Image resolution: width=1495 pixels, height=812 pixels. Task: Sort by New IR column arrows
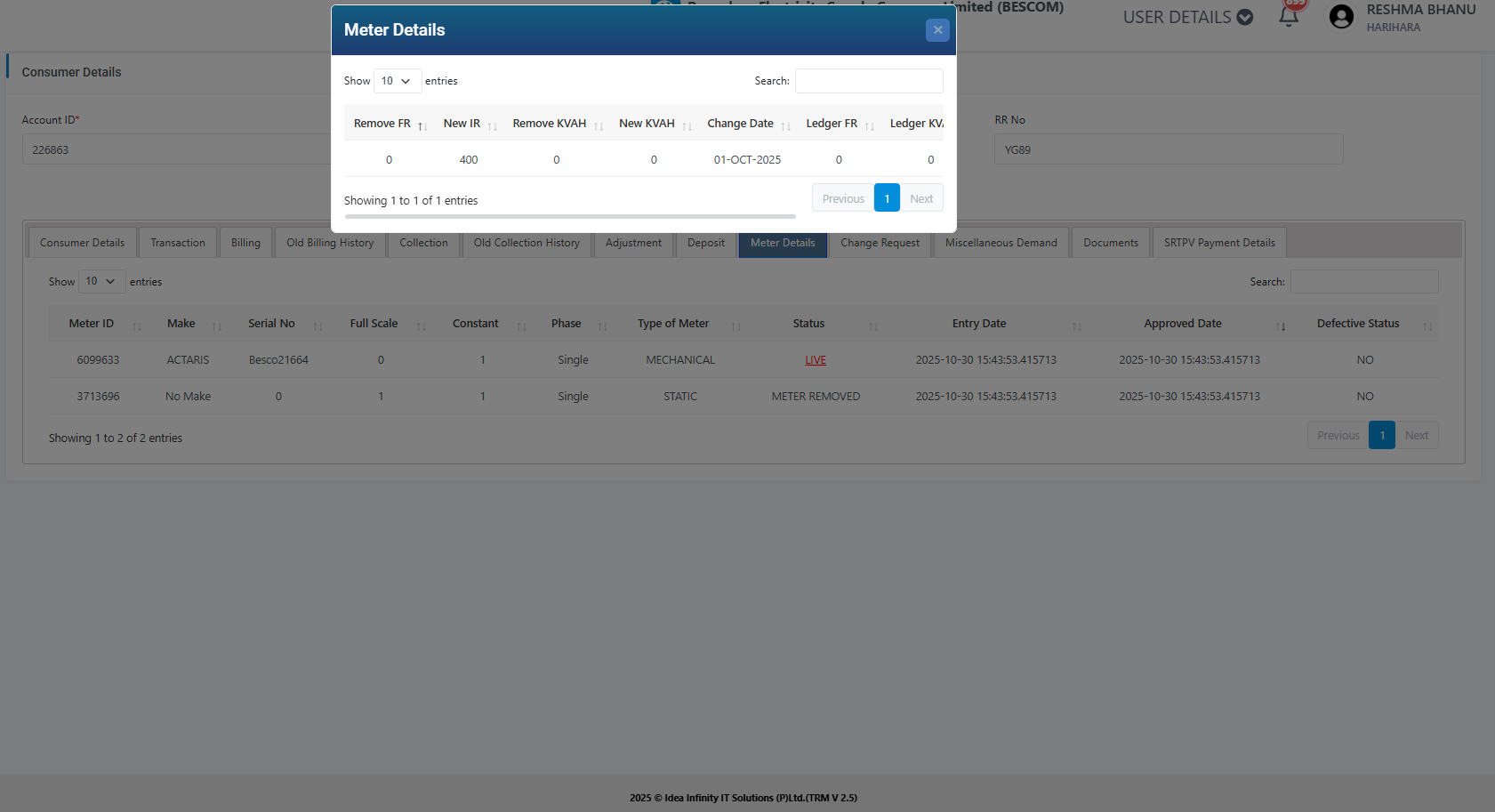click(492, 125)
